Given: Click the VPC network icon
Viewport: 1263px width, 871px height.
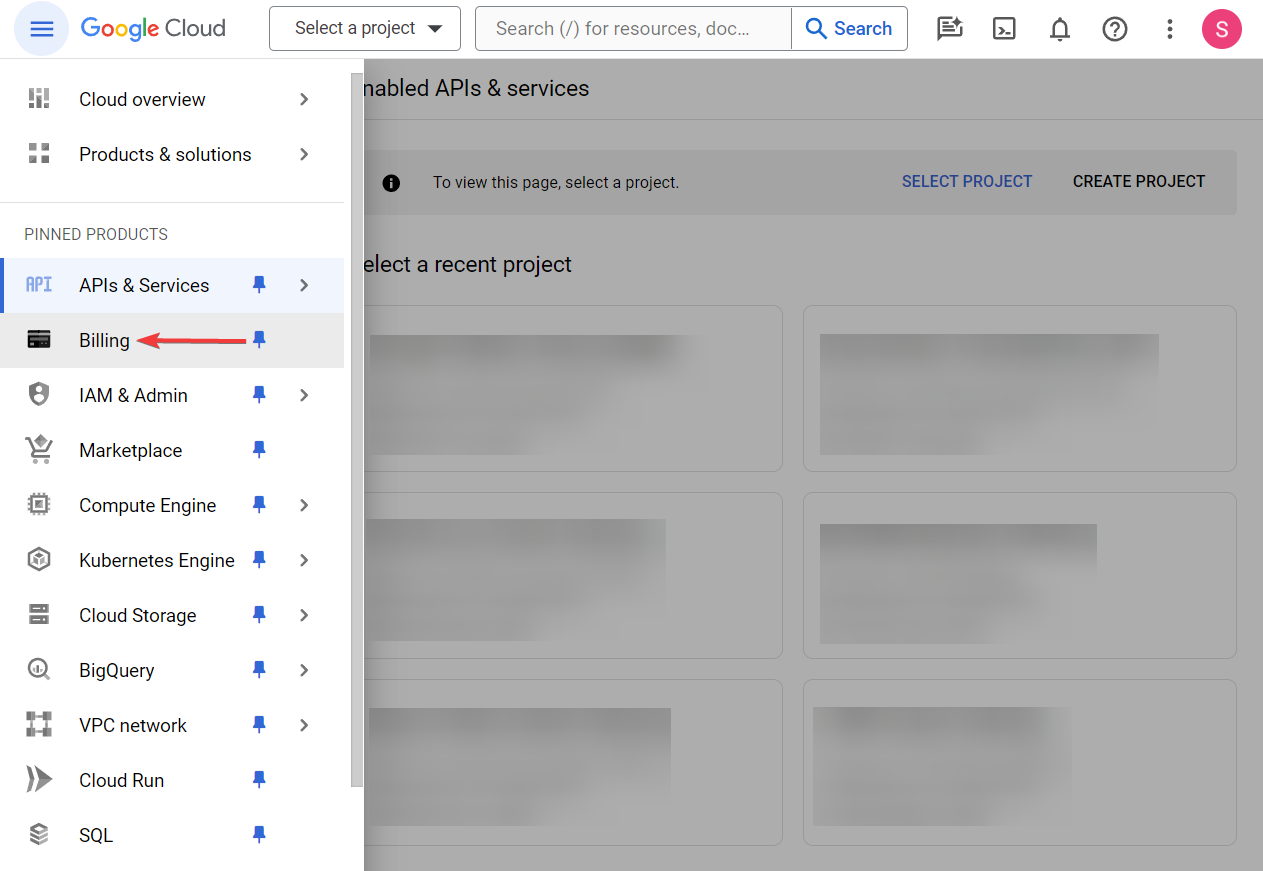Looking at the screenshot, I should (39, 724).
